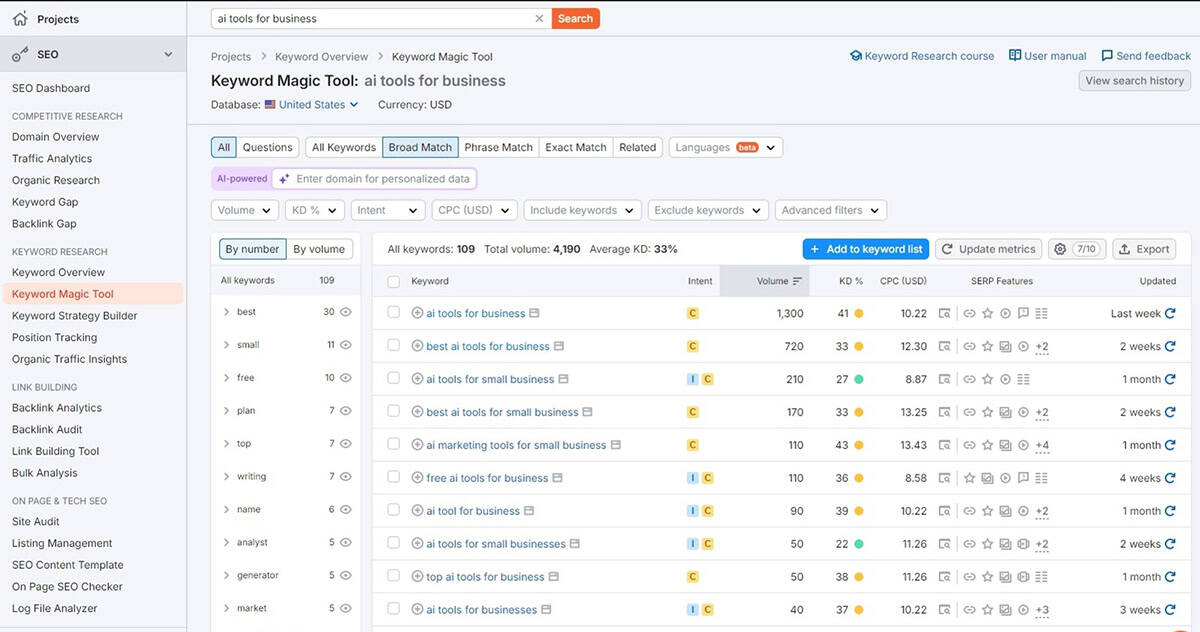Select the Related tab
Screen dimensions: 1200x632
[x=638, y=147]
